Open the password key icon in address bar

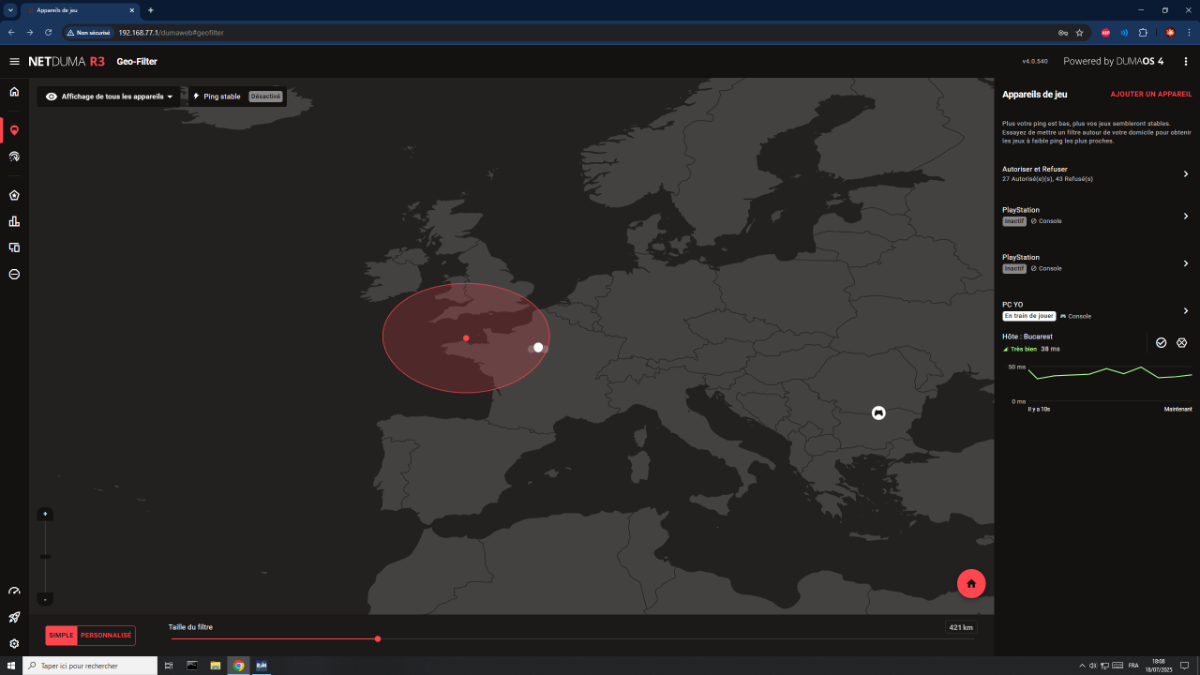[x=1062, y=32]
